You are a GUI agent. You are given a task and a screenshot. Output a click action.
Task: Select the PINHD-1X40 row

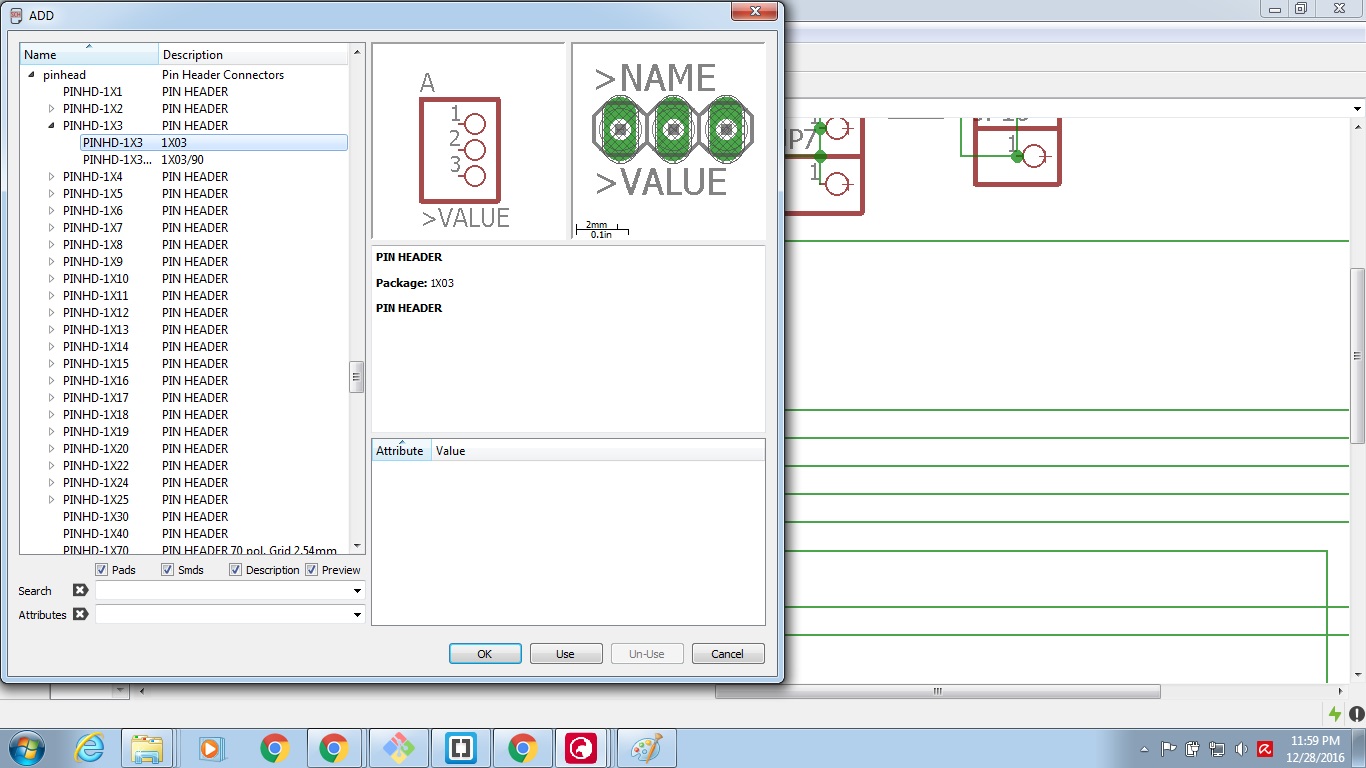pyautogui.click(x=184, y=534)
